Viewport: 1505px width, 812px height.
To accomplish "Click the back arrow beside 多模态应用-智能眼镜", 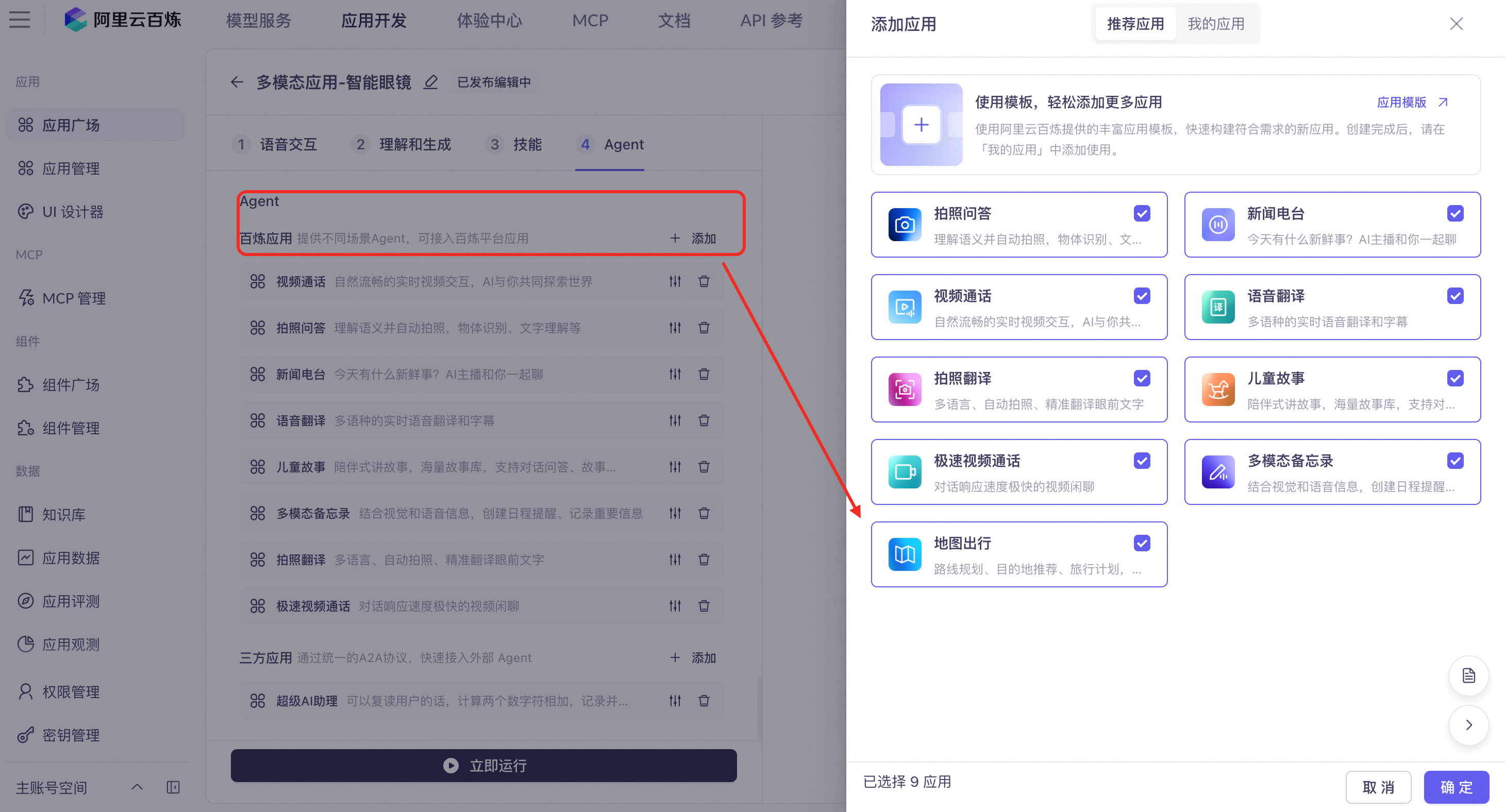I will pos(237,82).
